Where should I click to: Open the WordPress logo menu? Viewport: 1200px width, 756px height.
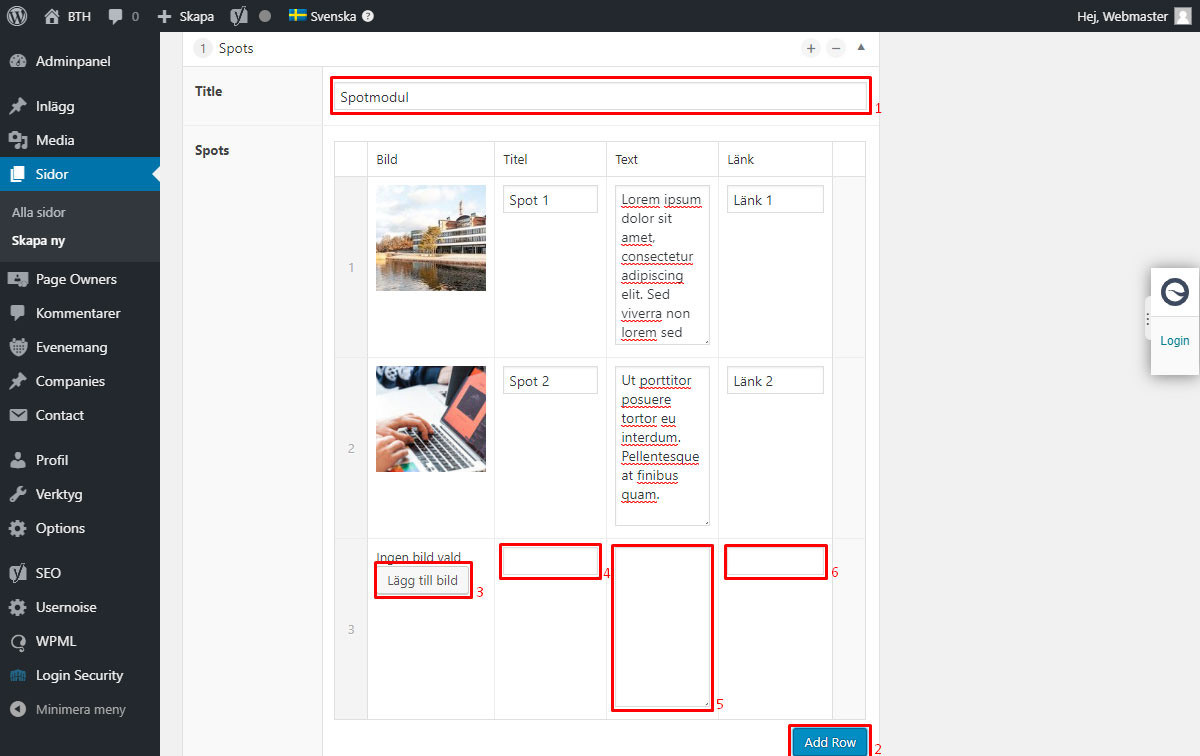click(16, 16)
